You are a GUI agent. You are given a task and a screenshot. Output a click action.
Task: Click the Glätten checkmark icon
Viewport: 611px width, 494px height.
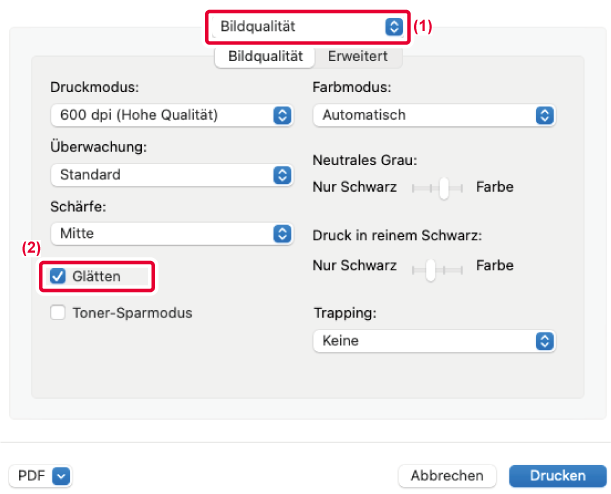pyautogui.click(x=58, y=276)
